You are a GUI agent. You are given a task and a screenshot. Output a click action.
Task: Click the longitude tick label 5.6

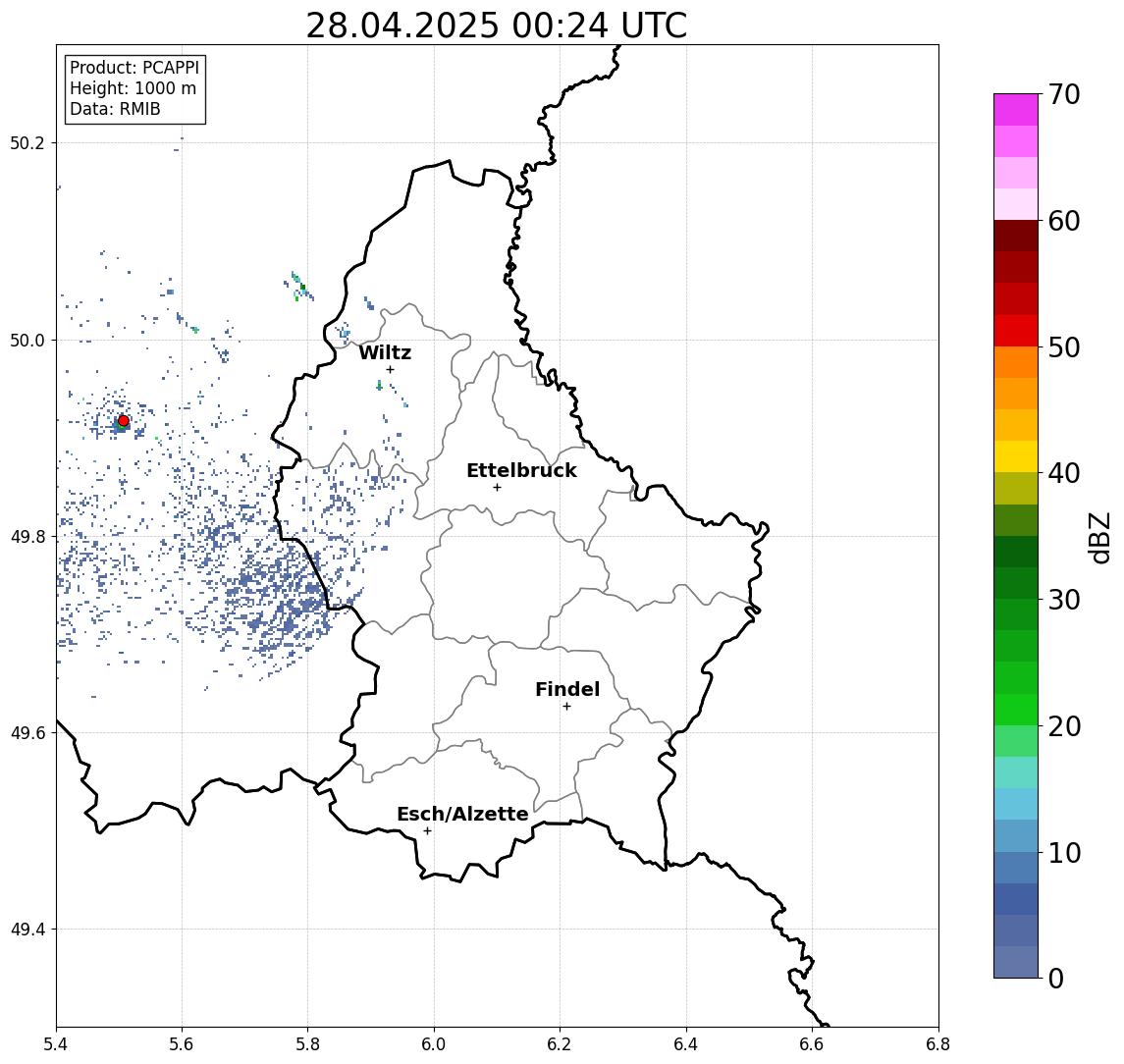[182, 1044]
